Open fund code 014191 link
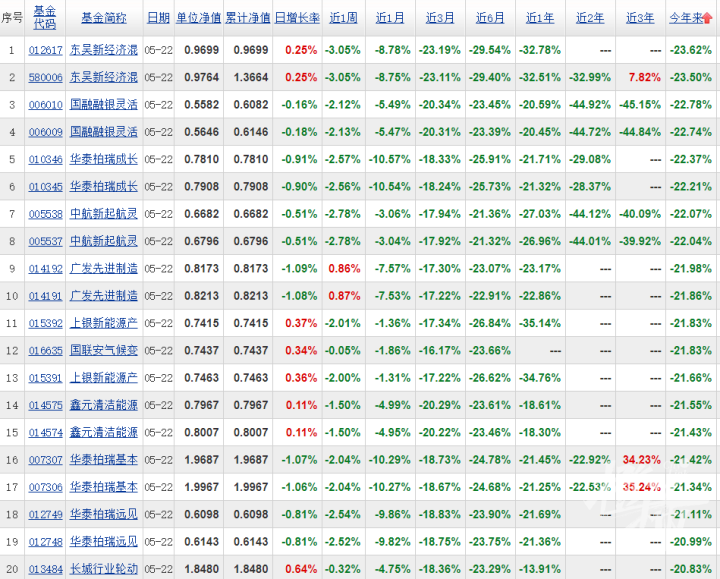This screenshot has height=579, width=720. click(x=45, y=295)
